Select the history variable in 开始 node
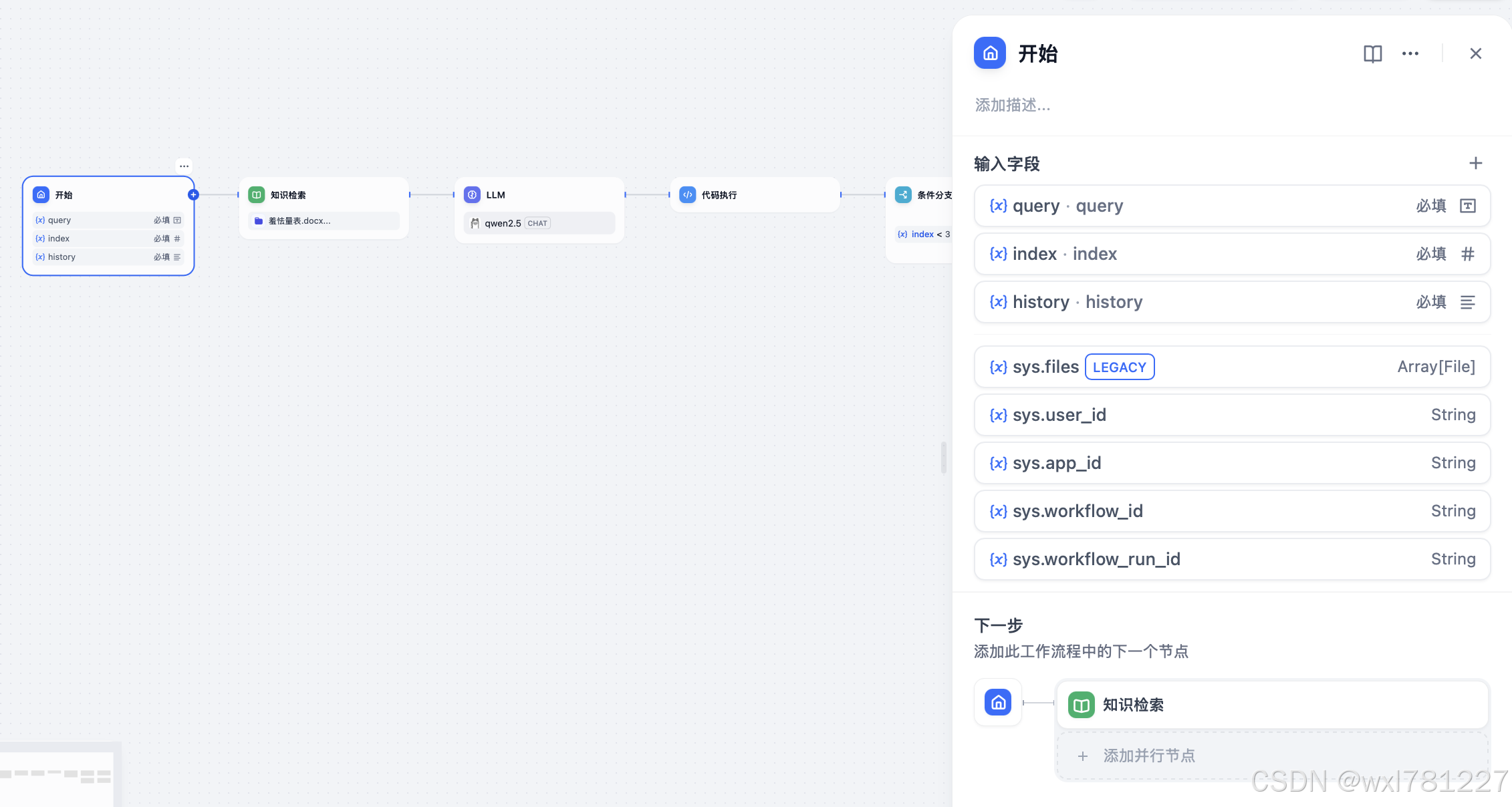1512x807 pixels. point(108,257)
